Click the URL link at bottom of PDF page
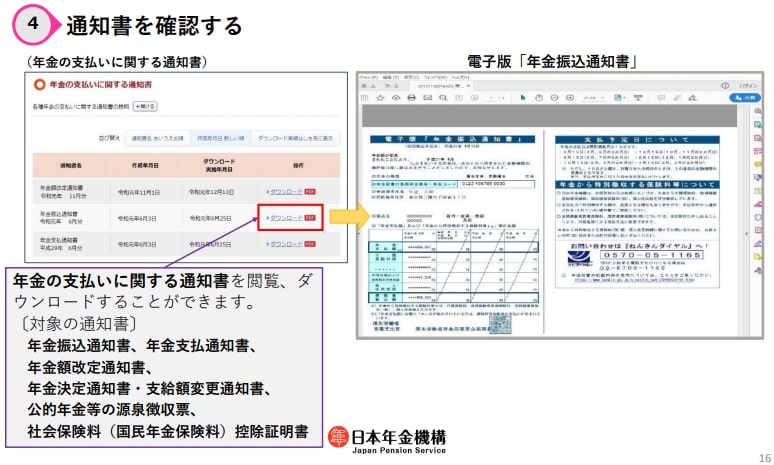The height and width of the screenshot is (465, 774). (x=635, y=280)
